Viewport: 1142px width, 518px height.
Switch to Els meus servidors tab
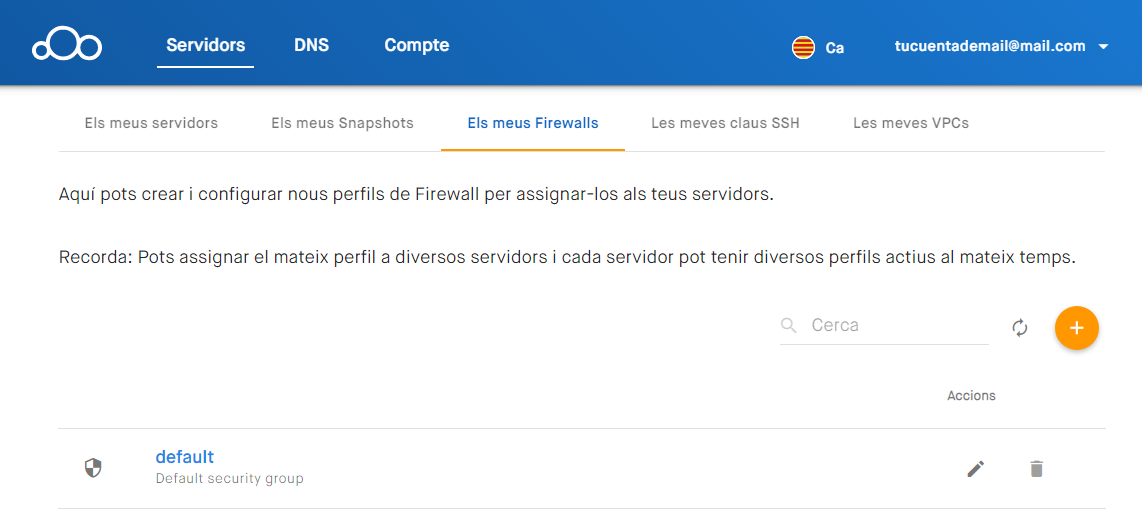tap(151, 123)
